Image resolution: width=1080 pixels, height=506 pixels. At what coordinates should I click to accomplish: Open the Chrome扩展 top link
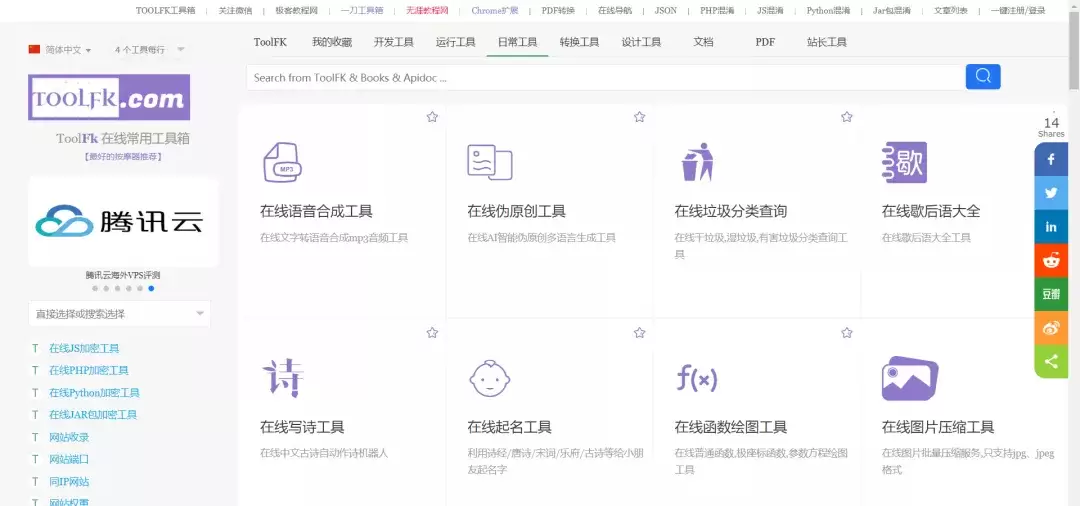[495, 10]
